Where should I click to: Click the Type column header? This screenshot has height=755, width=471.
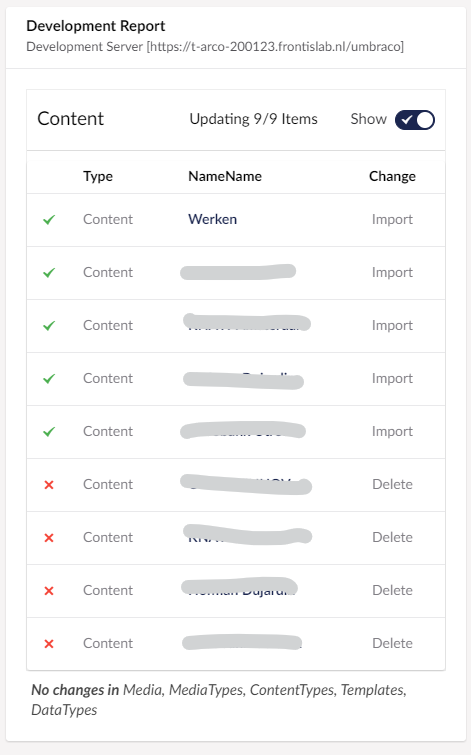tap(98, 176)
